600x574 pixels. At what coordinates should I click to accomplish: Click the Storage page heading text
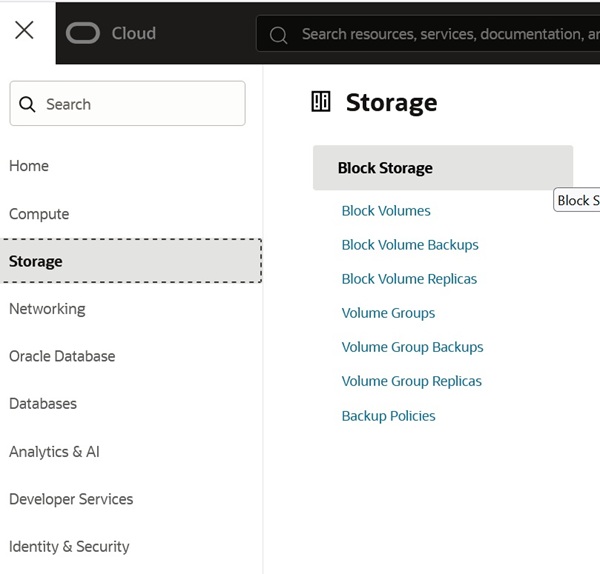point(391,103)
